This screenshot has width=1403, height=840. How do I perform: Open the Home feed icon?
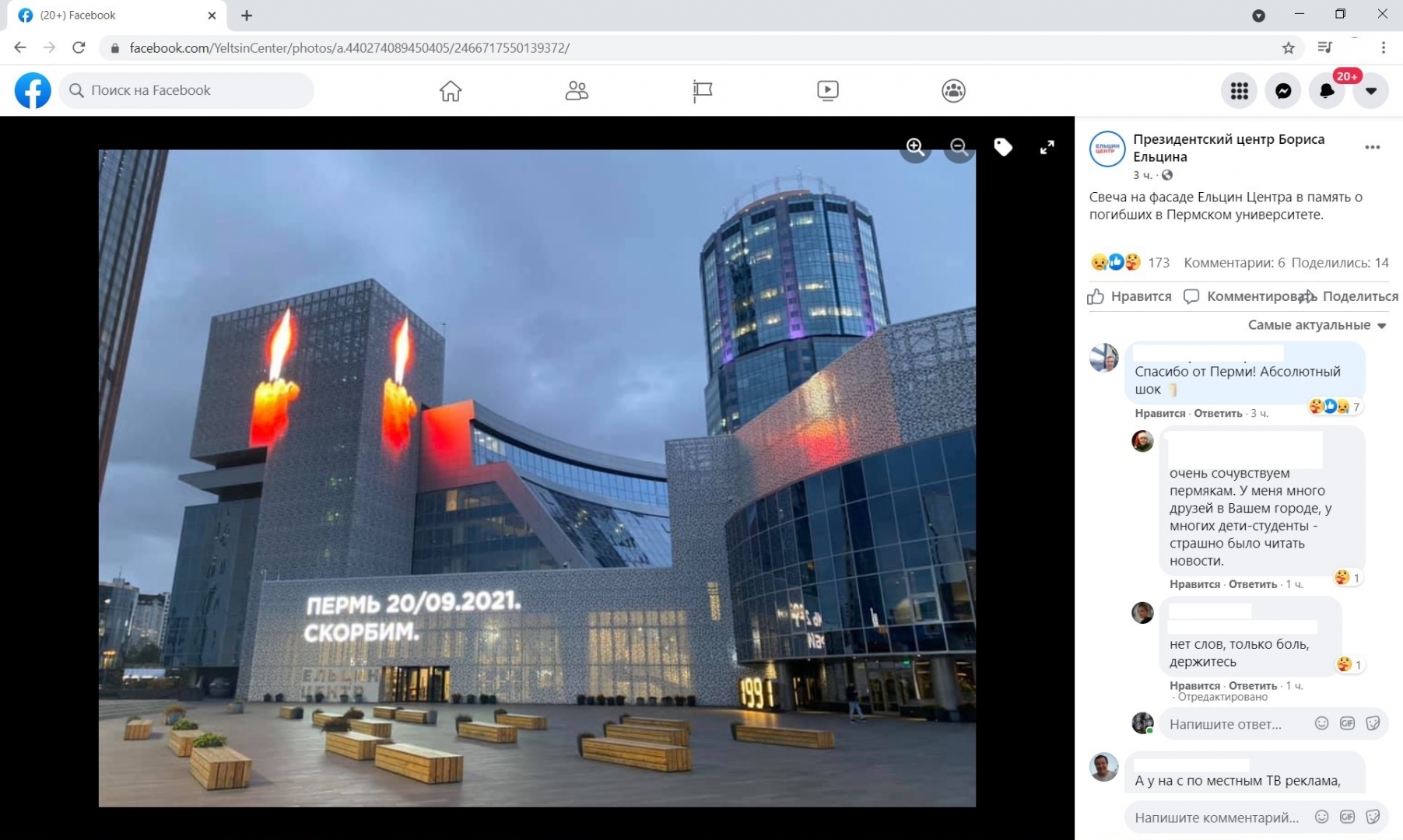451,91
